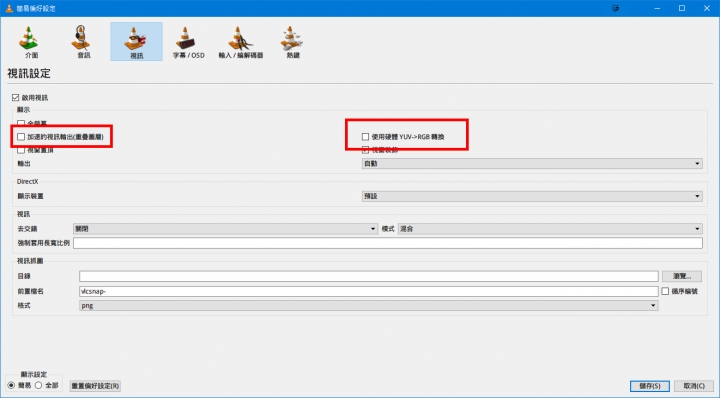The image size is (720, 398).
Task: Click the 視訊抓圖 group label
Action: [x=30, y=261]
